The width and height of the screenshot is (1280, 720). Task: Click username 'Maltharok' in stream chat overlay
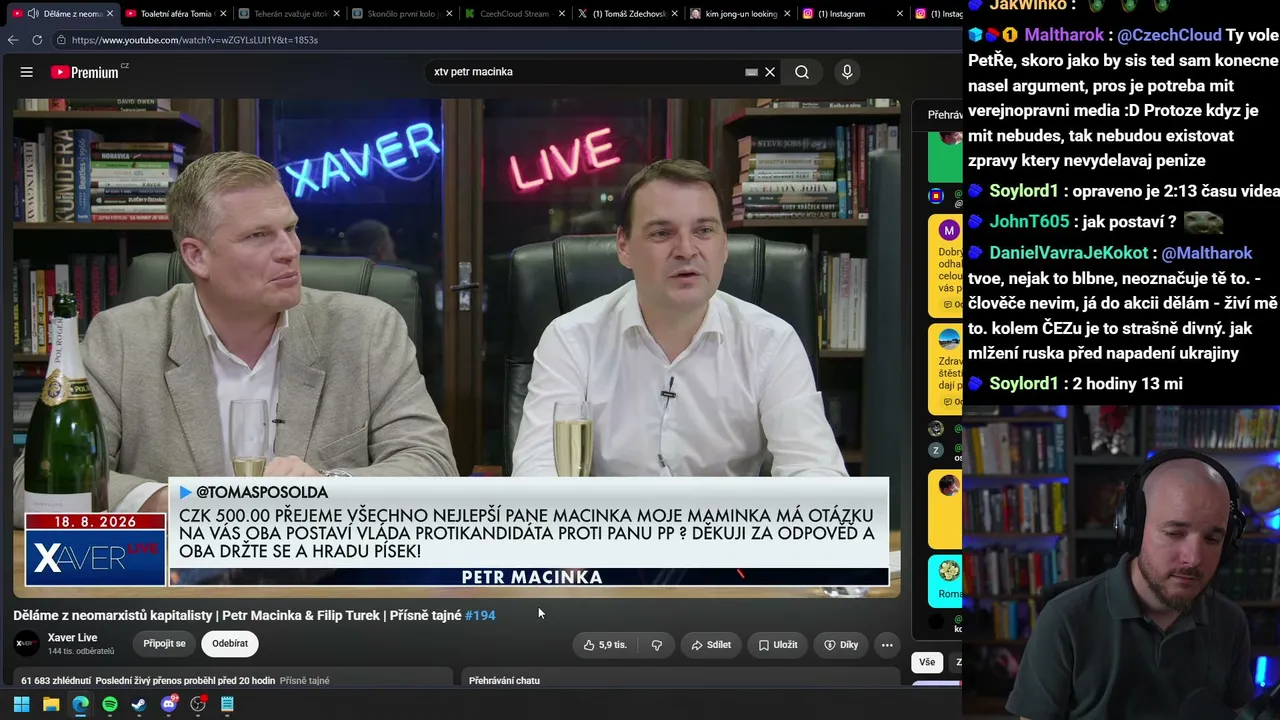pyautogui.click(x=1064, y=35)
